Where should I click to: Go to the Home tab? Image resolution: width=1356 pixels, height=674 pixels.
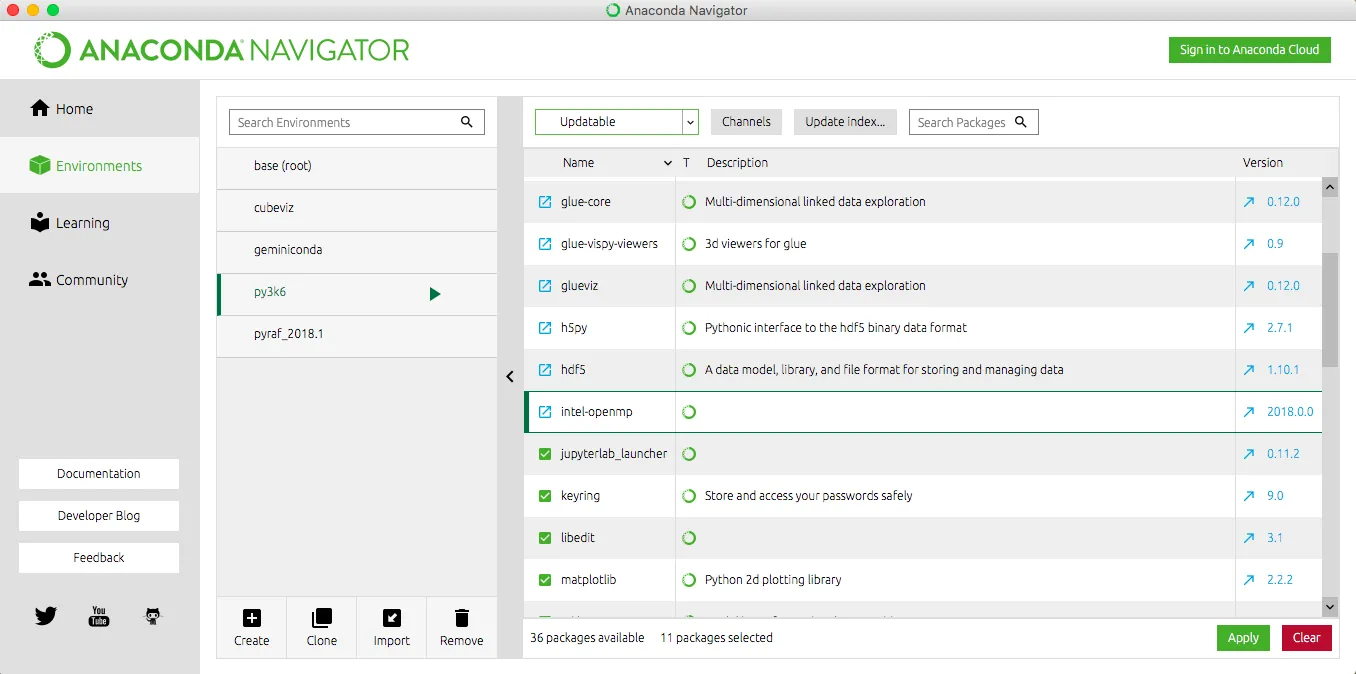pyautogui.click(x=100, y=109)
